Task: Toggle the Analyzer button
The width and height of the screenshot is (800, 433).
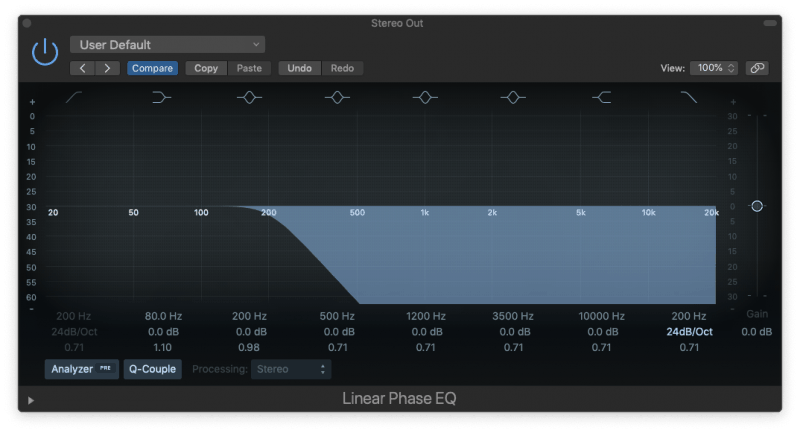Action: pyautogui.click(x=82, y=369)
